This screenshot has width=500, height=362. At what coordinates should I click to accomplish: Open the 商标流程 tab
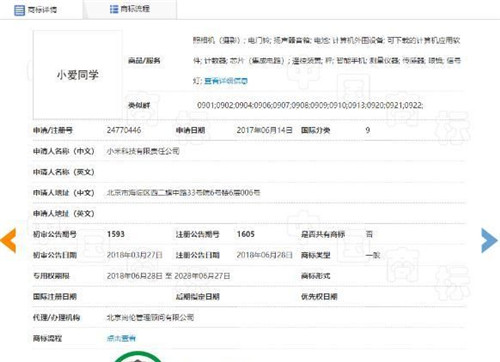pos(130,9)
